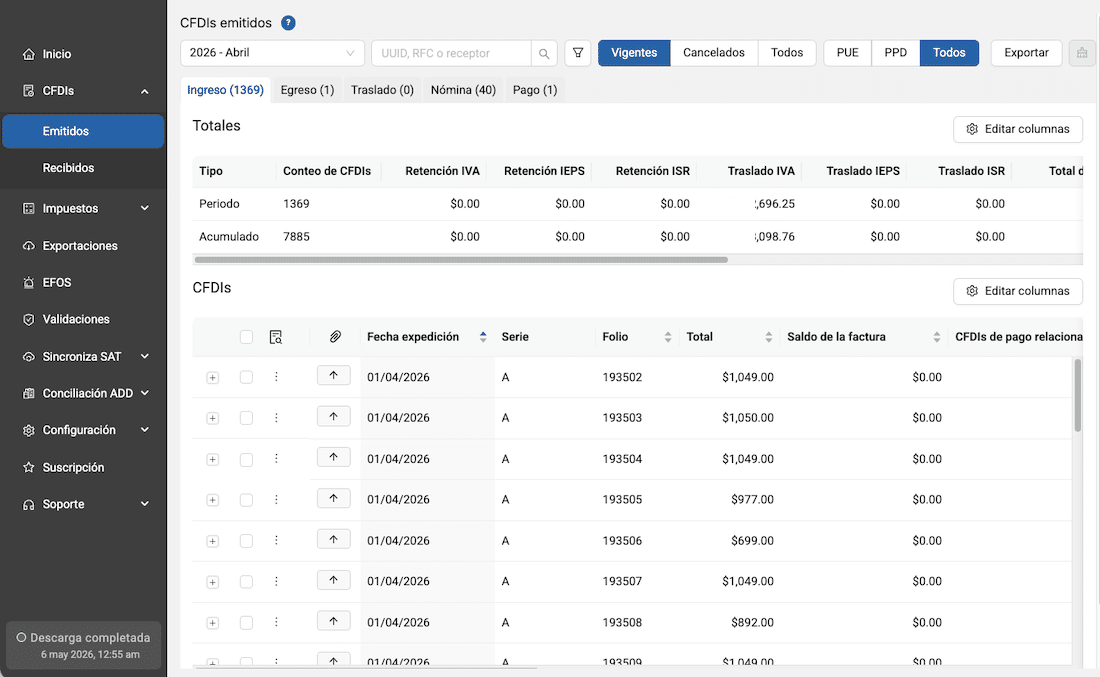Sort by Folio column arrows
This screenshot has height=677, width=1100.
pos(668,337)
